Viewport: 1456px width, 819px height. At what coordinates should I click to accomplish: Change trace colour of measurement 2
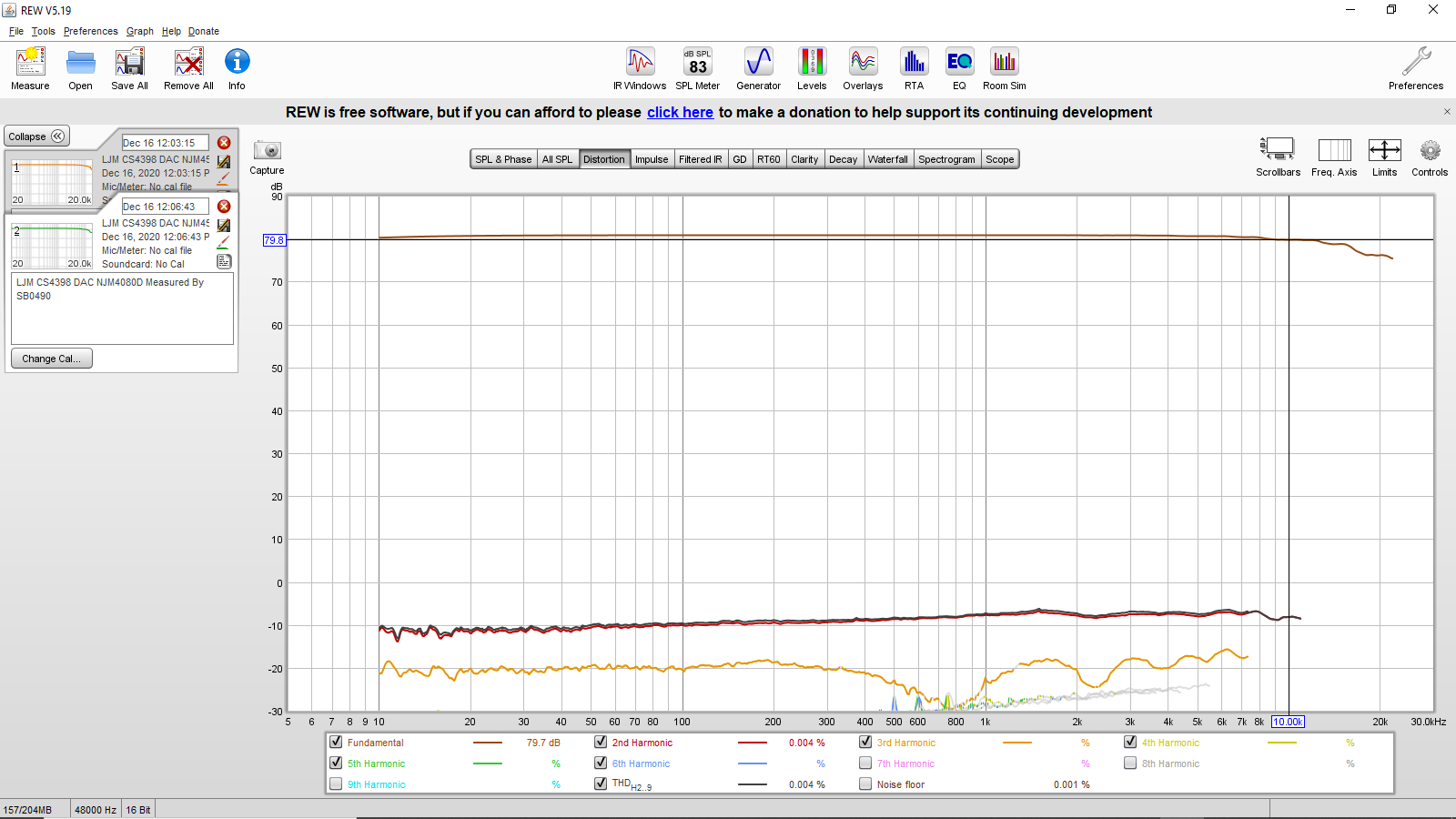[224, 243]
